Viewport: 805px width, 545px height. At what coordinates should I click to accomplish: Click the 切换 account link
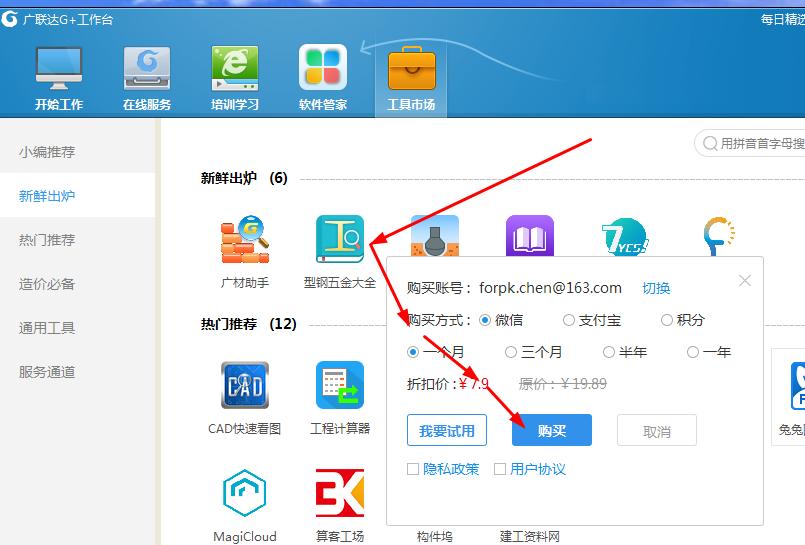(656, 288)
